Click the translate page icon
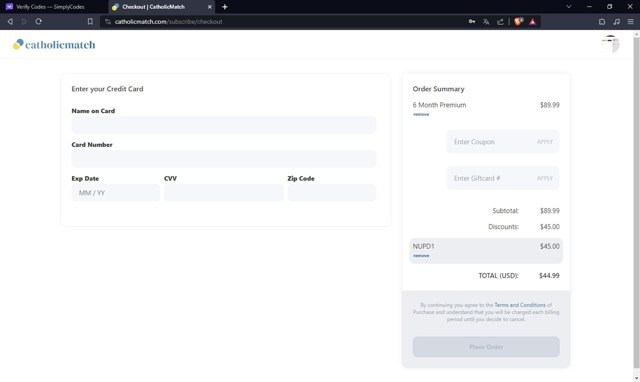 coord(486,22)
